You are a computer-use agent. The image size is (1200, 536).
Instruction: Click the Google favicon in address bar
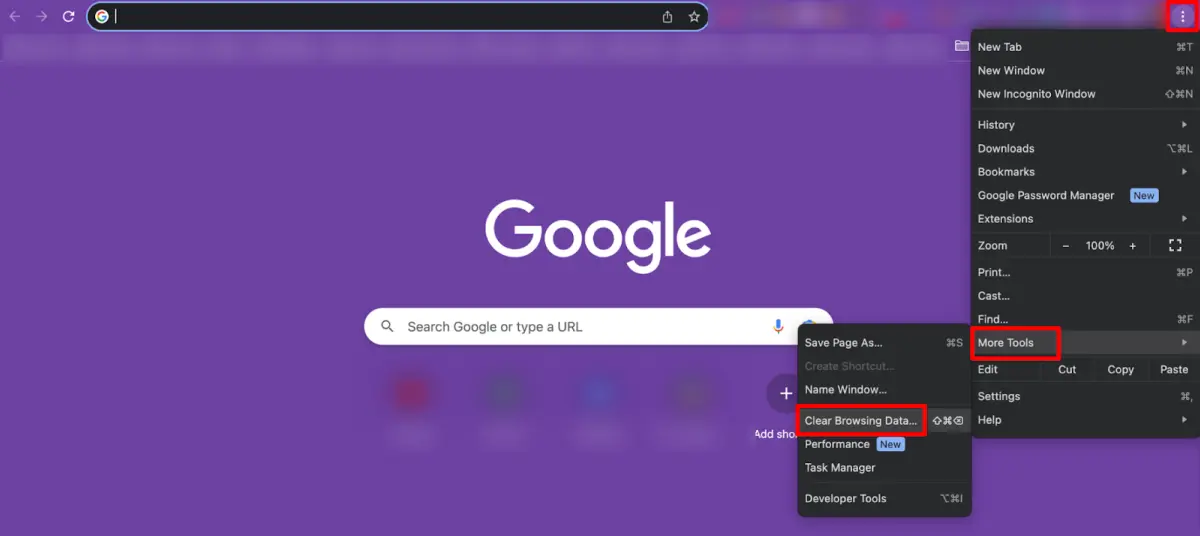[x=101, y=16]
